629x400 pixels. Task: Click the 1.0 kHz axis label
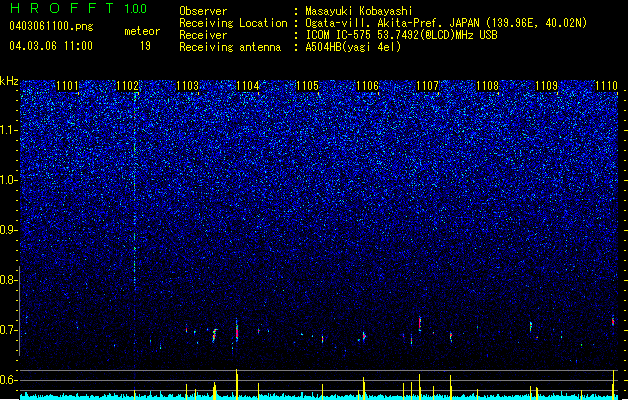[x=9, y=180]
